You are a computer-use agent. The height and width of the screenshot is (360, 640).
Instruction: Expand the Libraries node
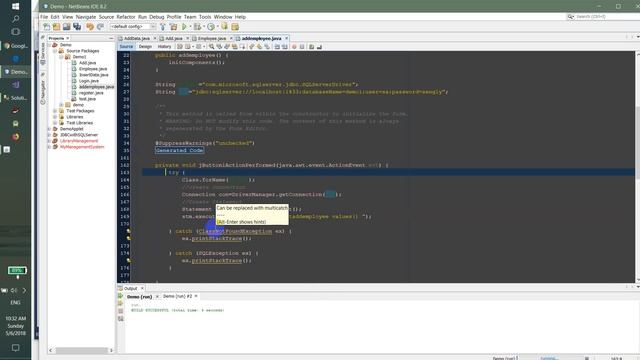click(x=56, y=117)
